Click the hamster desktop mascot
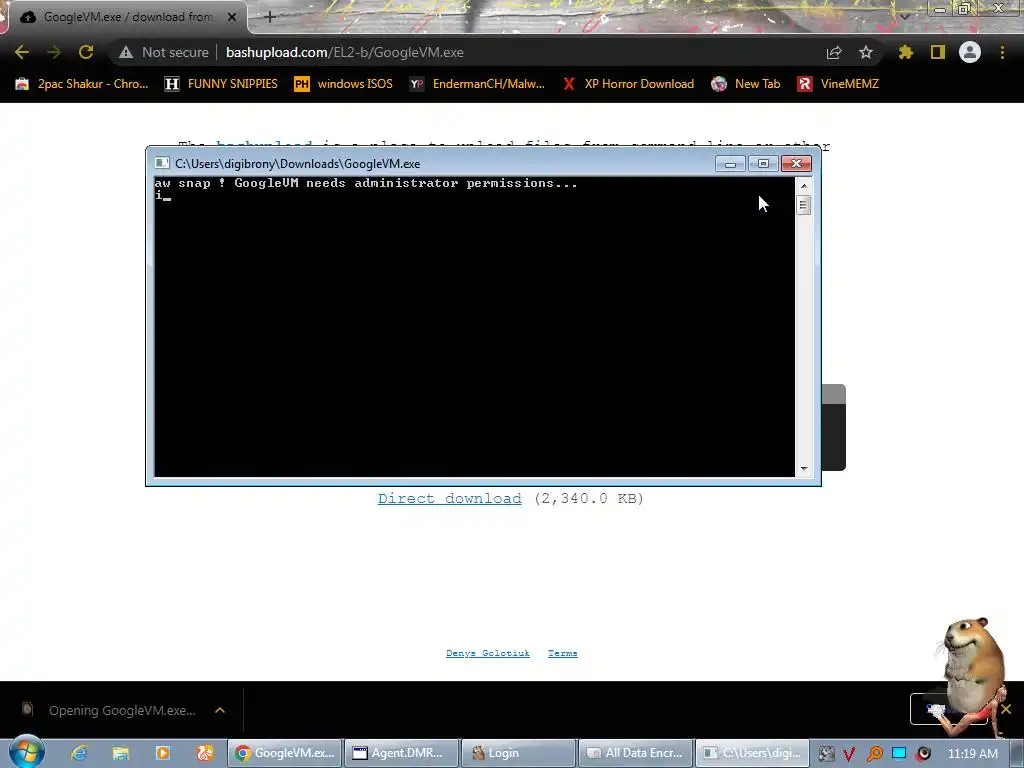1024x768 pixels. [973, 677]
